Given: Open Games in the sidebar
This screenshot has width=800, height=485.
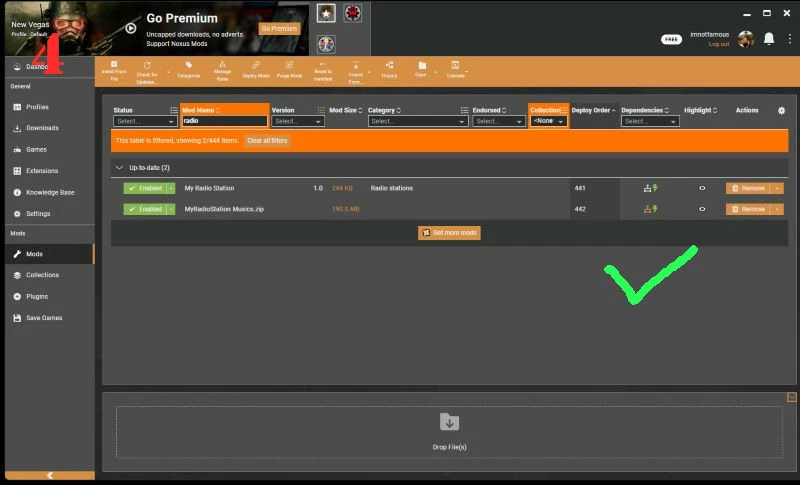Looking at the screenshot, I should (x=50, y=149).
